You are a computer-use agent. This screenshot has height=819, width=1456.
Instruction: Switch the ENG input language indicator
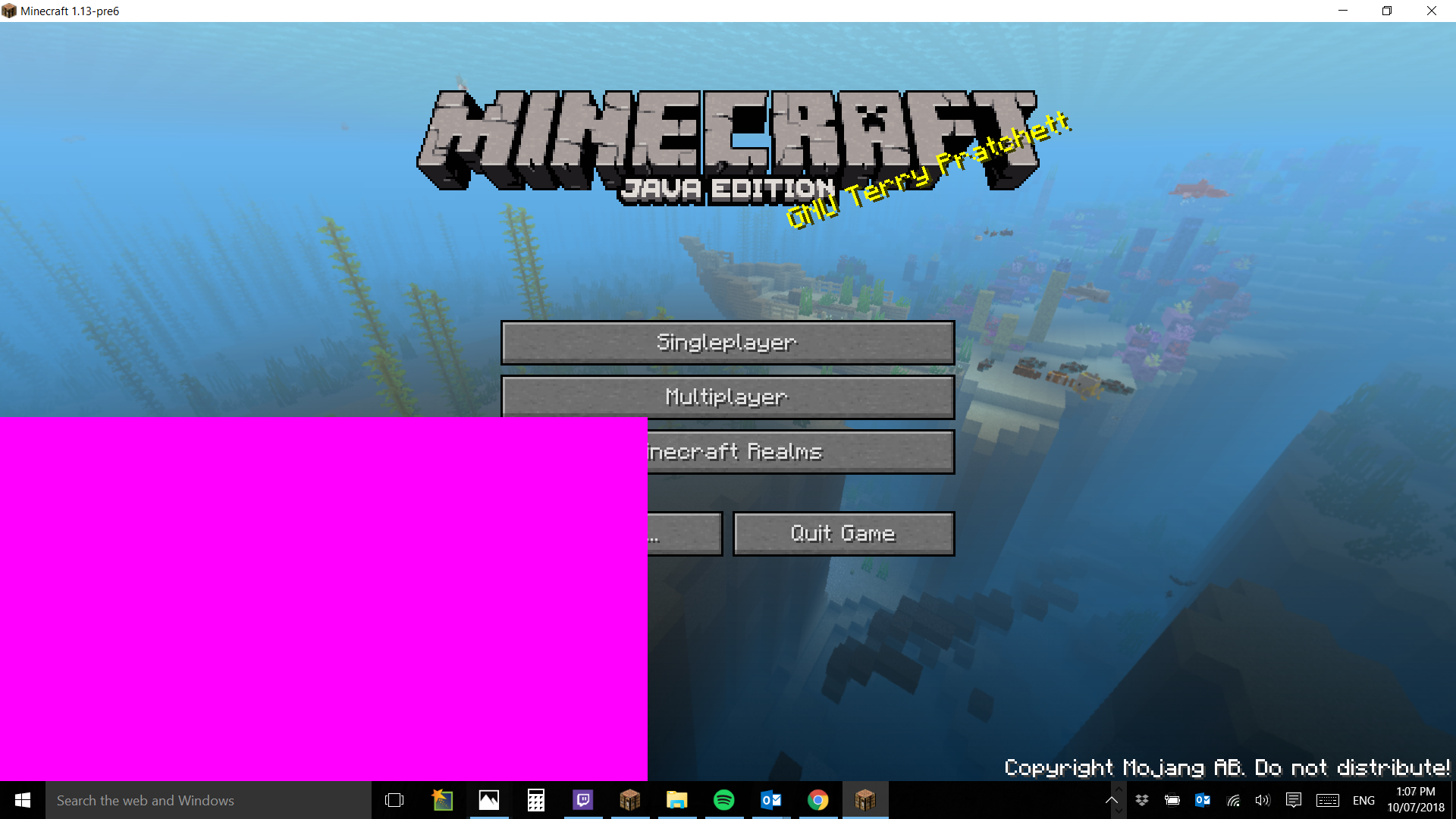click(1363, 800)
